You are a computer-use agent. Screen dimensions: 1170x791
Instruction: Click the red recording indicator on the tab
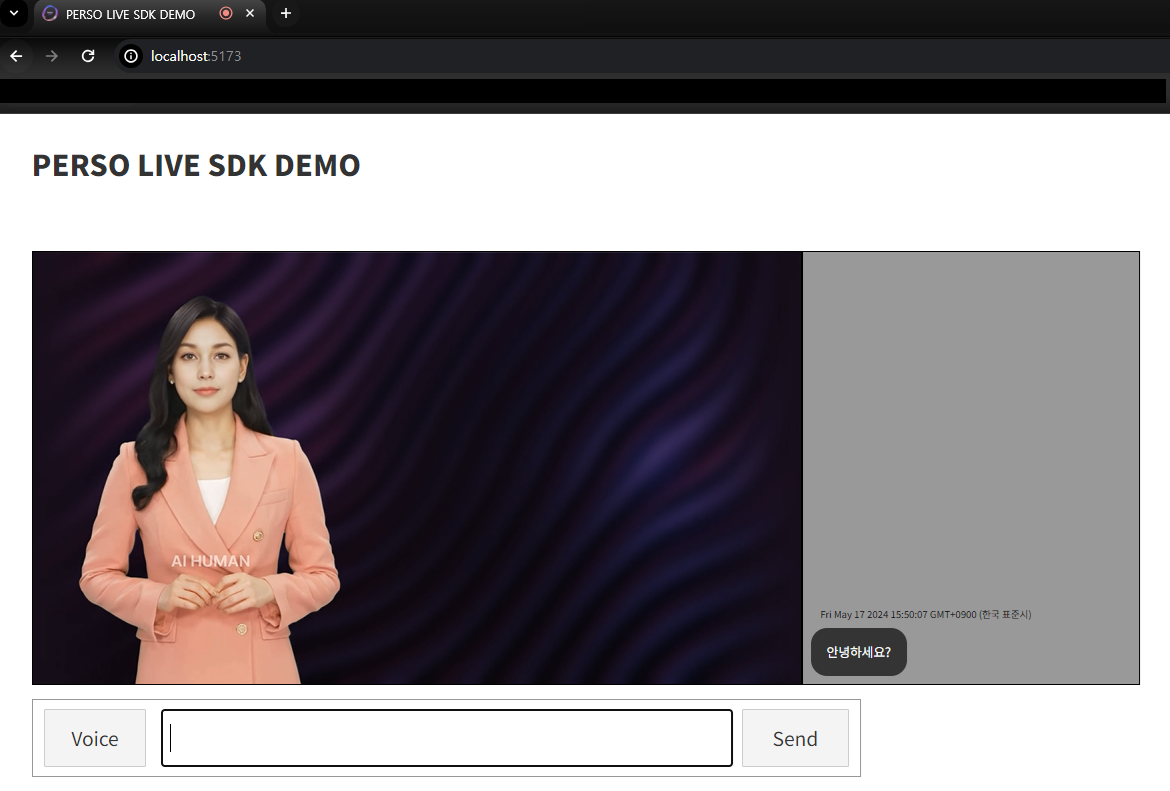226,14
